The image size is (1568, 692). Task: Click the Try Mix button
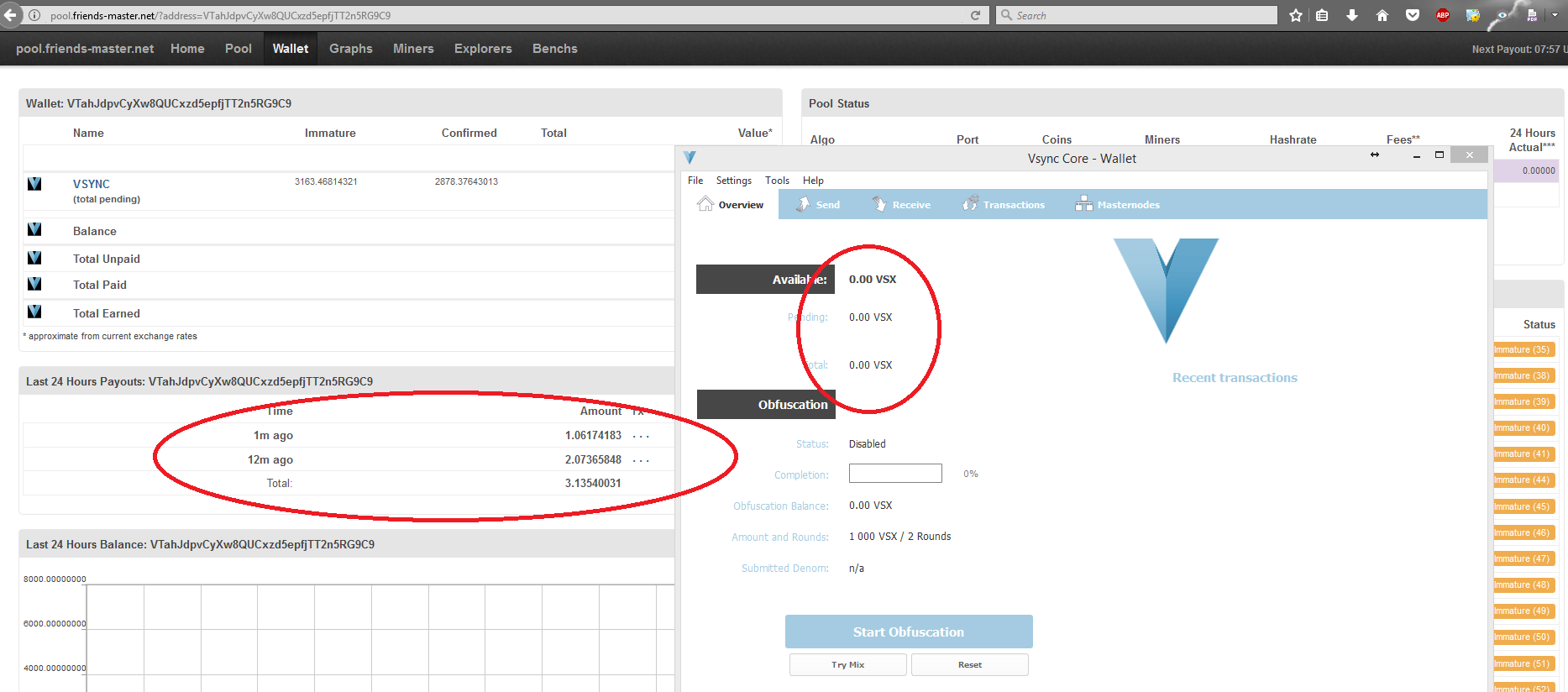[x=847, y=664]
